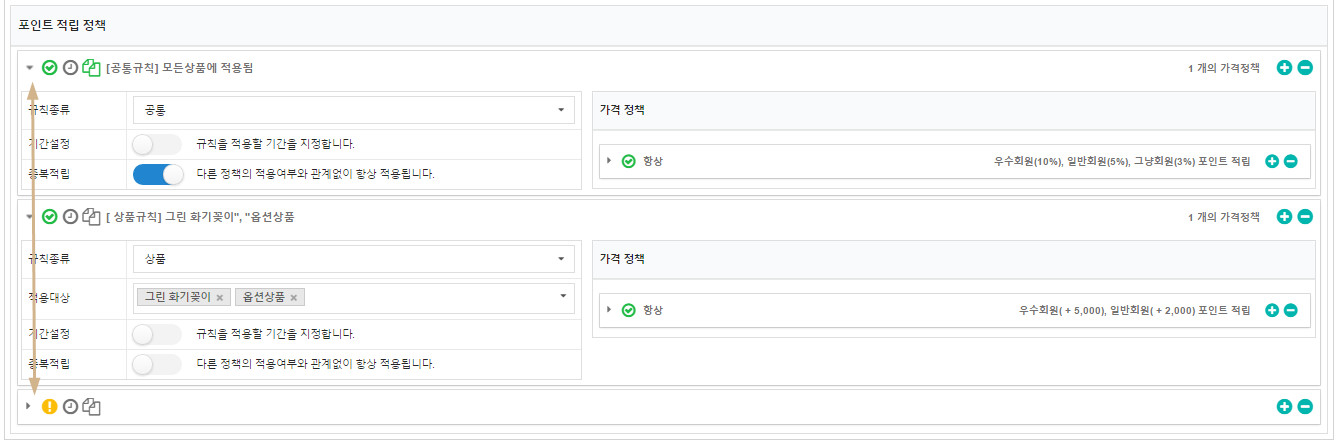Click the copy icon of 상품규칙 row
The image size is (1340, 444).
click(91, 216)
